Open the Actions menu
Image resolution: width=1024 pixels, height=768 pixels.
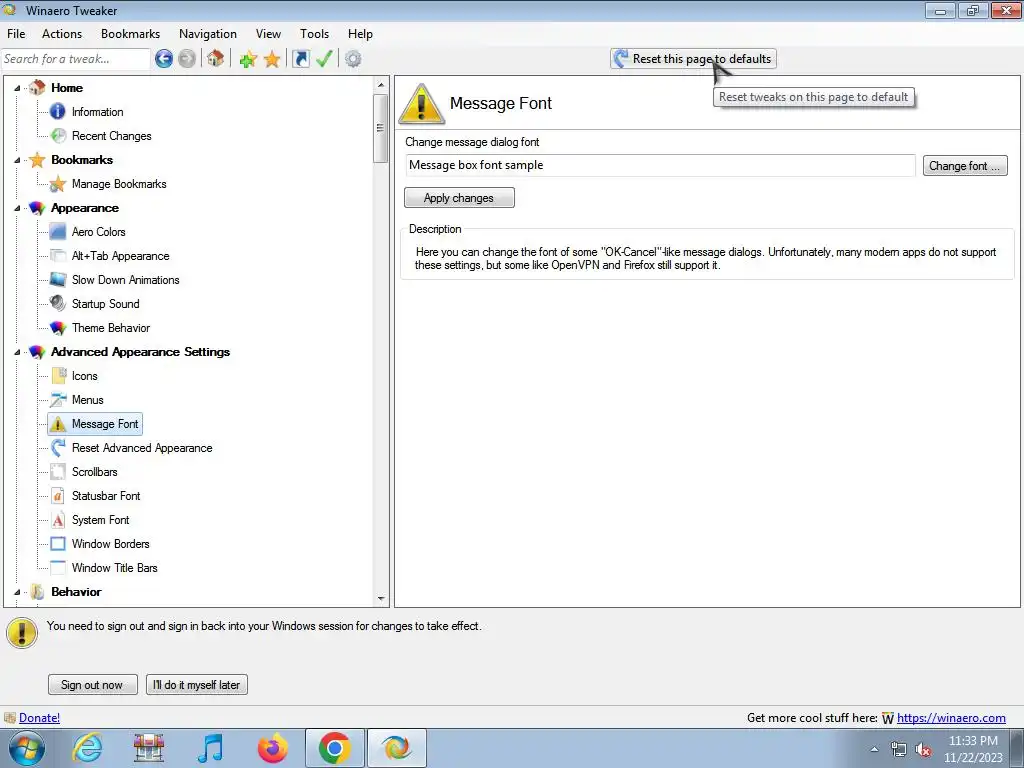62,34
